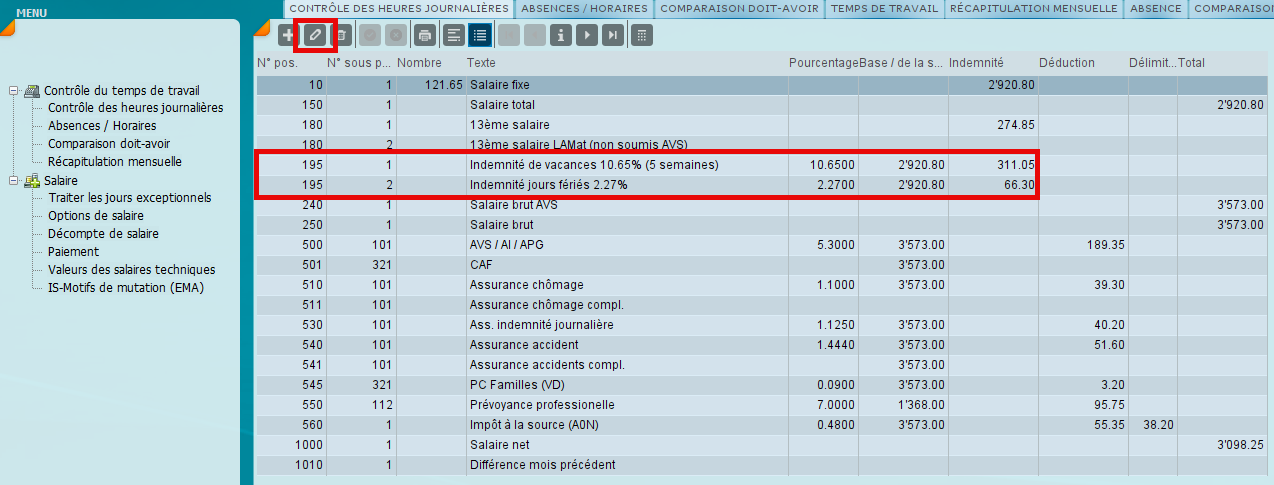
Task: Go to next record arrow icon
Action: click(x=587, y=35)
